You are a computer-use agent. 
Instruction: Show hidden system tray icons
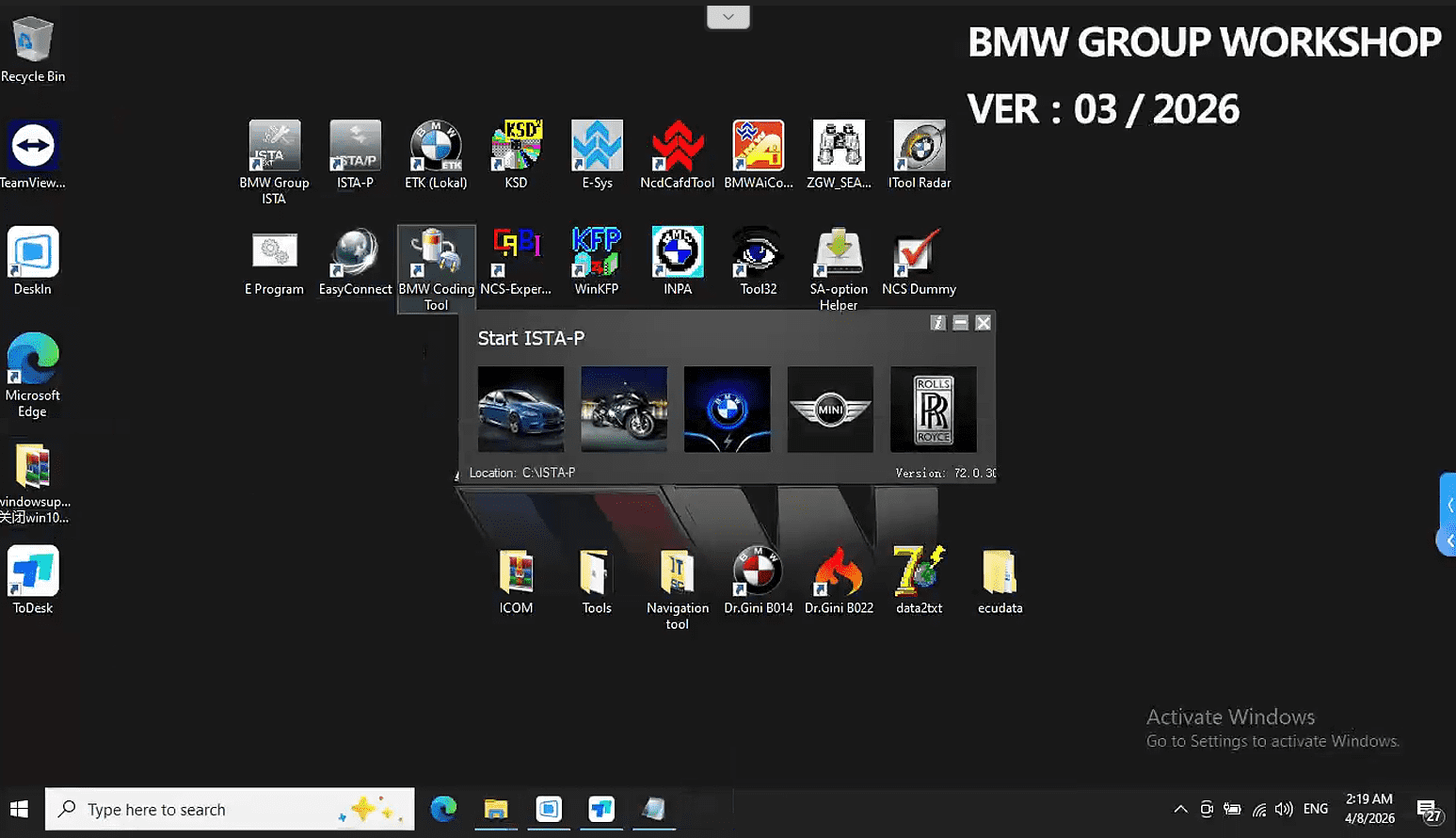point(1180,810)
